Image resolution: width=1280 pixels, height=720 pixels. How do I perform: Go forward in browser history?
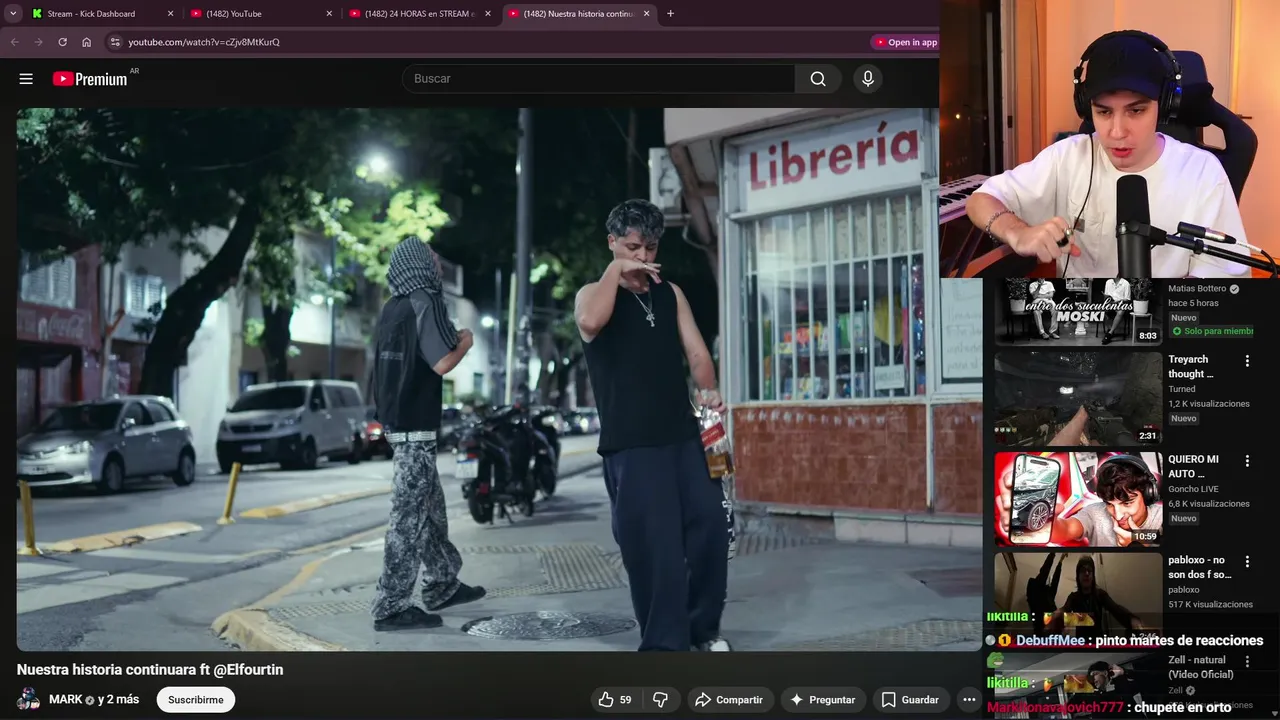(x=38, y=42)
